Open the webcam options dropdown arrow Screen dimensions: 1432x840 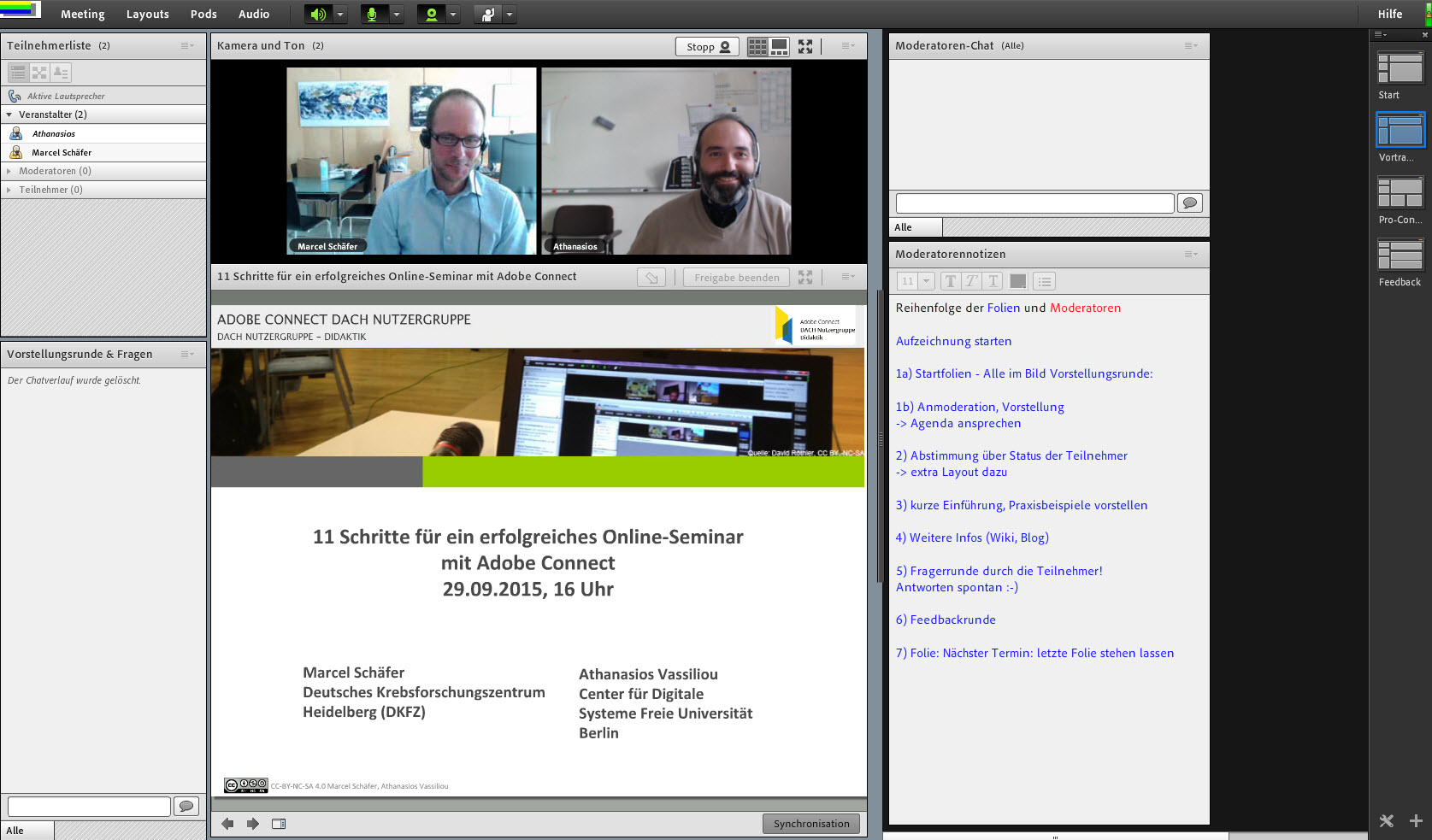coord(453,15)
